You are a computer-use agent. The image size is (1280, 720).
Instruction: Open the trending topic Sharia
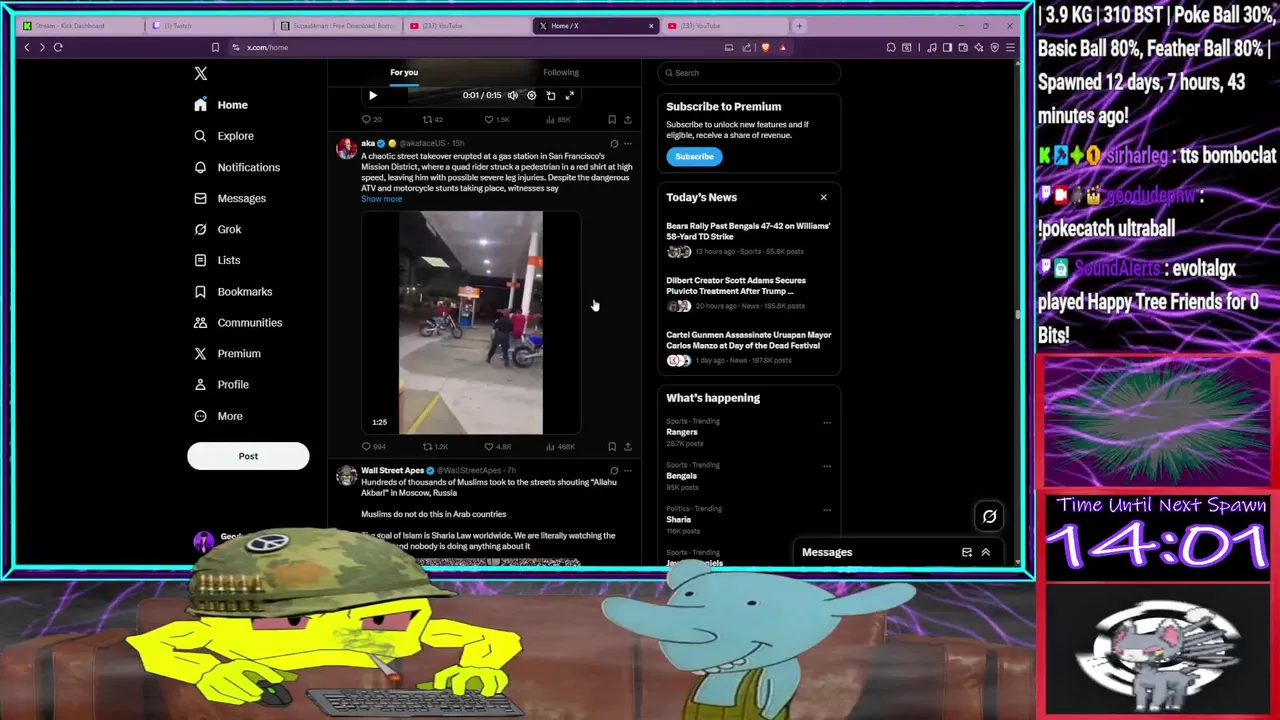click(x=679, y=519)
